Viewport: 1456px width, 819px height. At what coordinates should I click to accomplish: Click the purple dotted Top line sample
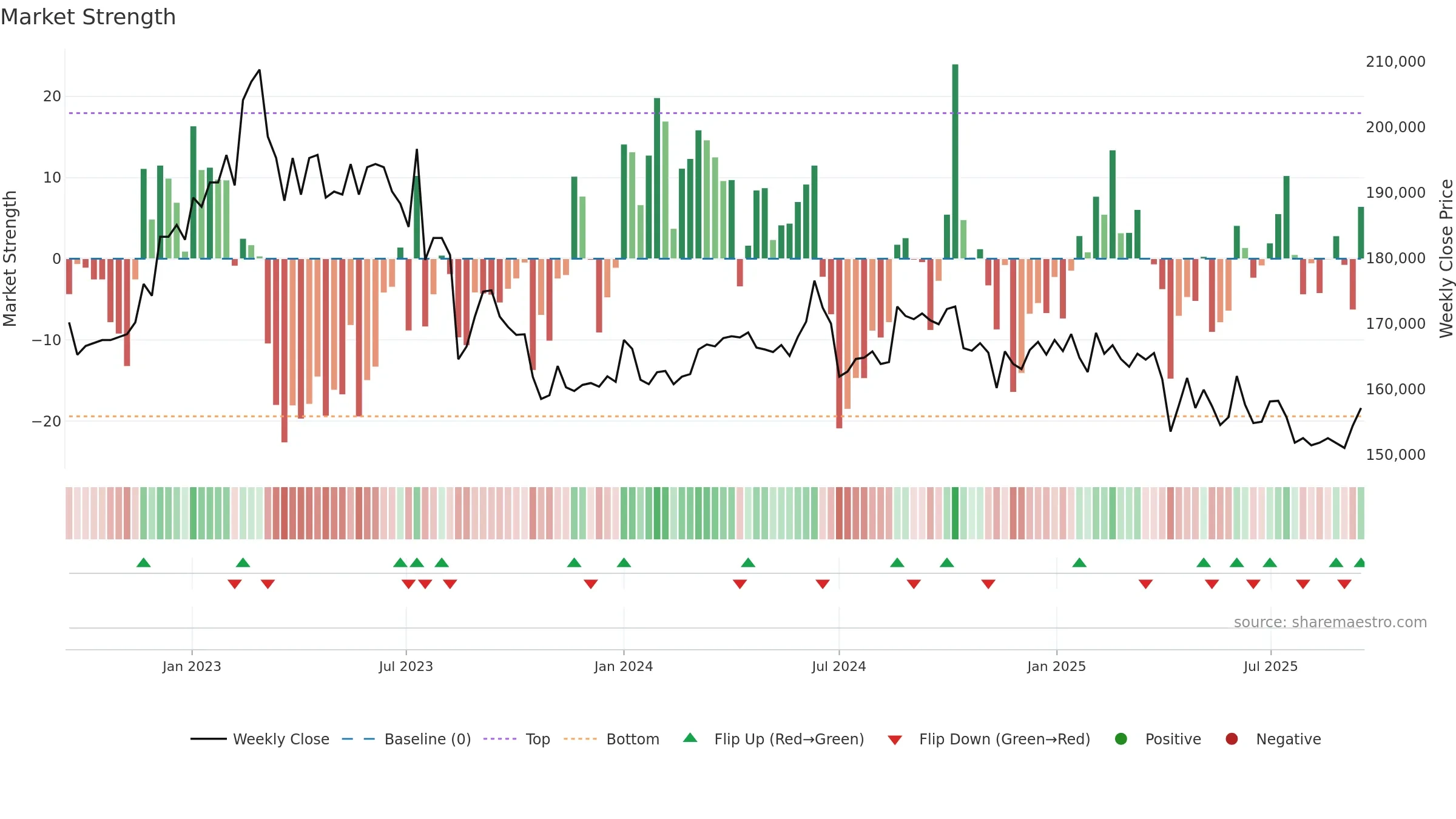(500, 739)
